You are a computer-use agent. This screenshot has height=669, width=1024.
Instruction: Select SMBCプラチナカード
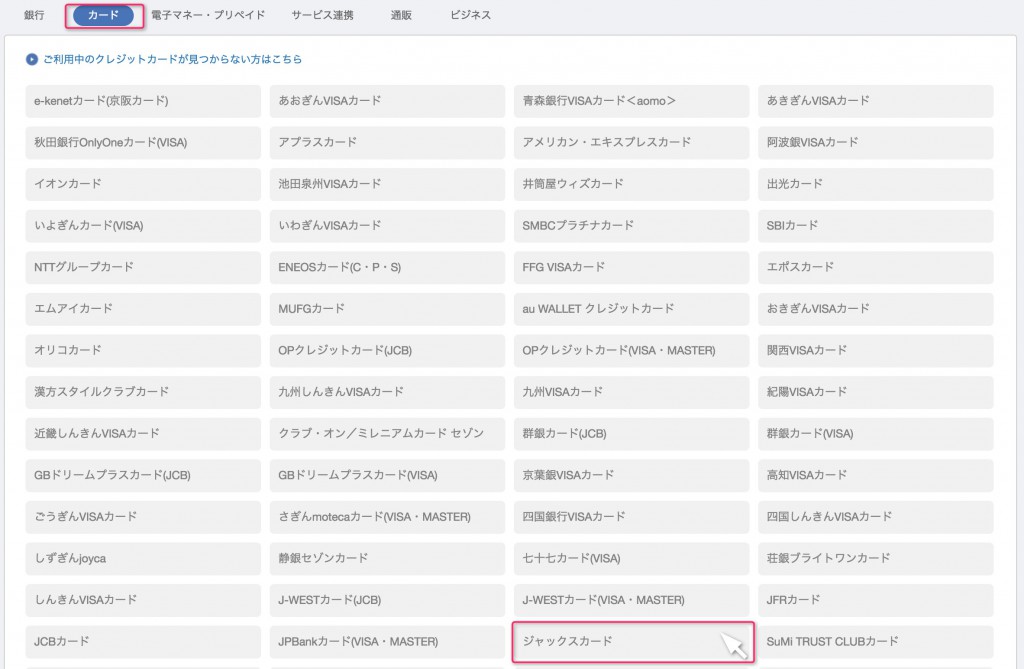pos(632,226)
